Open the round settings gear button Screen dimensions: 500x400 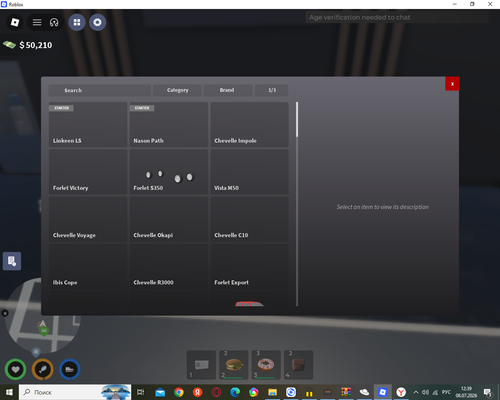pos(97,22)
